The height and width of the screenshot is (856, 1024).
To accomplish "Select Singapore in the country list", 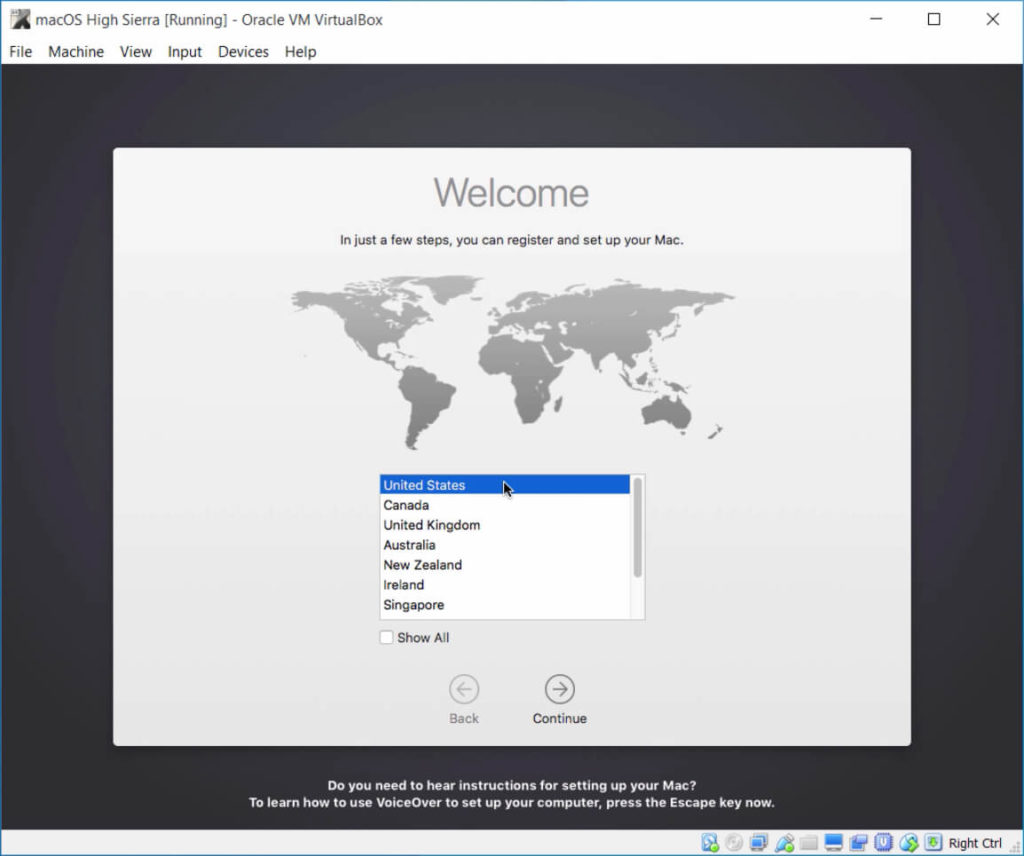I will (x=413, y=605).
